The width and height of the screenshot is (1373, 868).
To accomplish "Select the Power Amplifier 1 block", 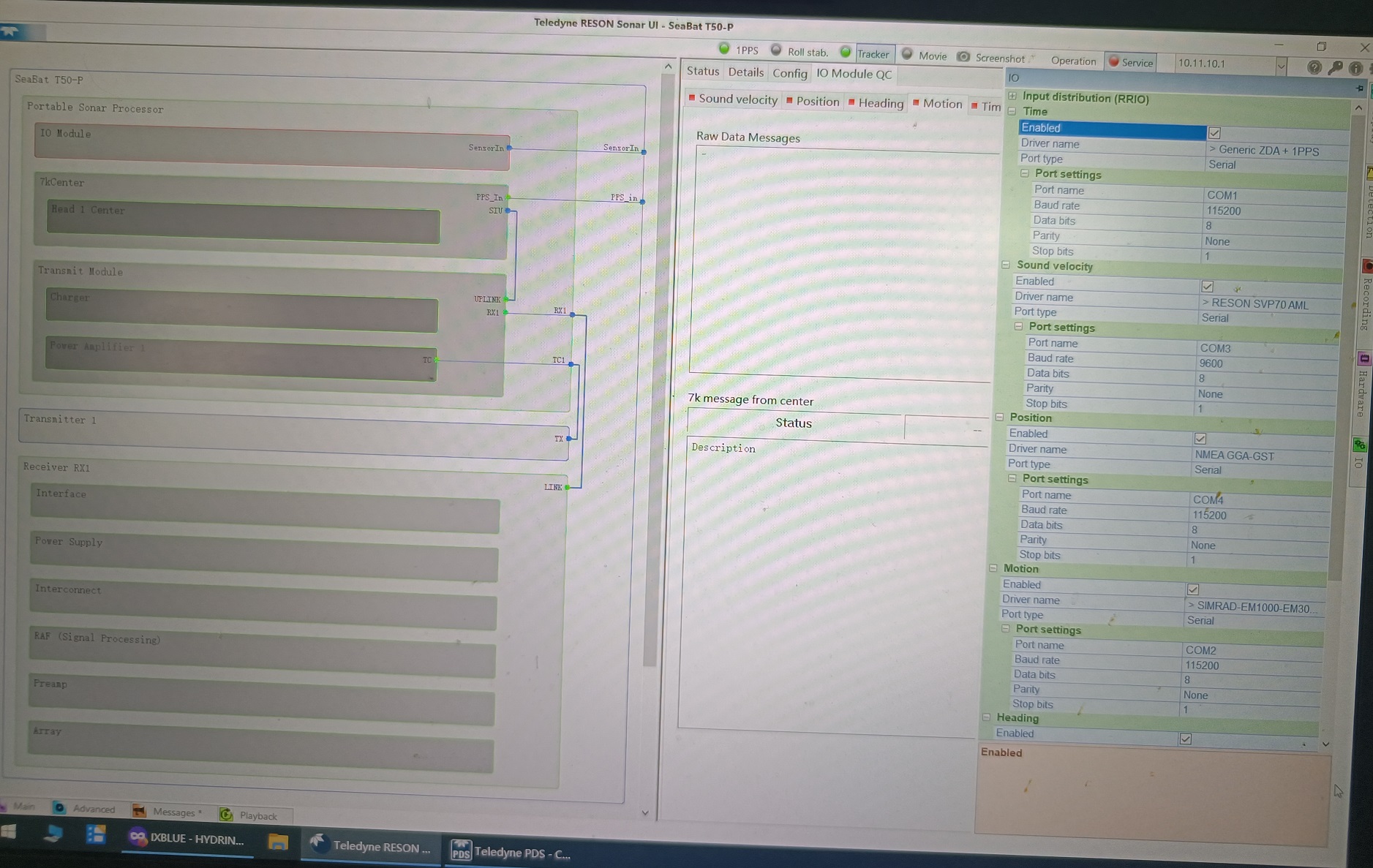I will (241, 358).
